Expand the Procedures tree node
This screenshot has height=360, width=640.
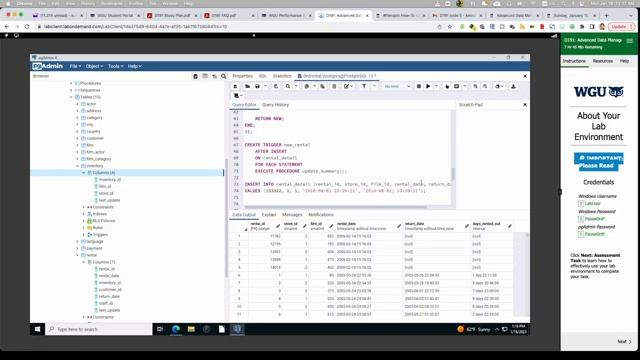click(71, 83)
